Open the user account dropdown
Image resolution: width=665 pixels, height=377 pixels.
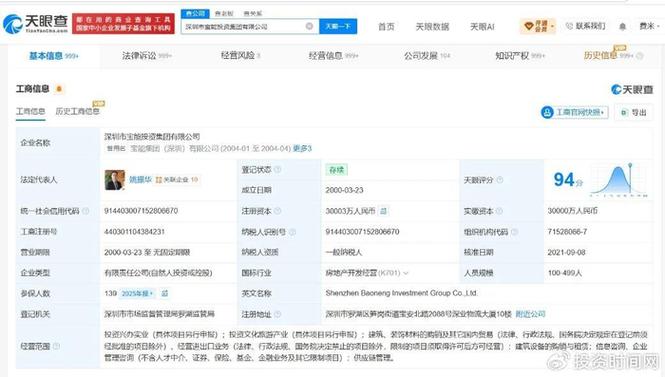point(649,26)
